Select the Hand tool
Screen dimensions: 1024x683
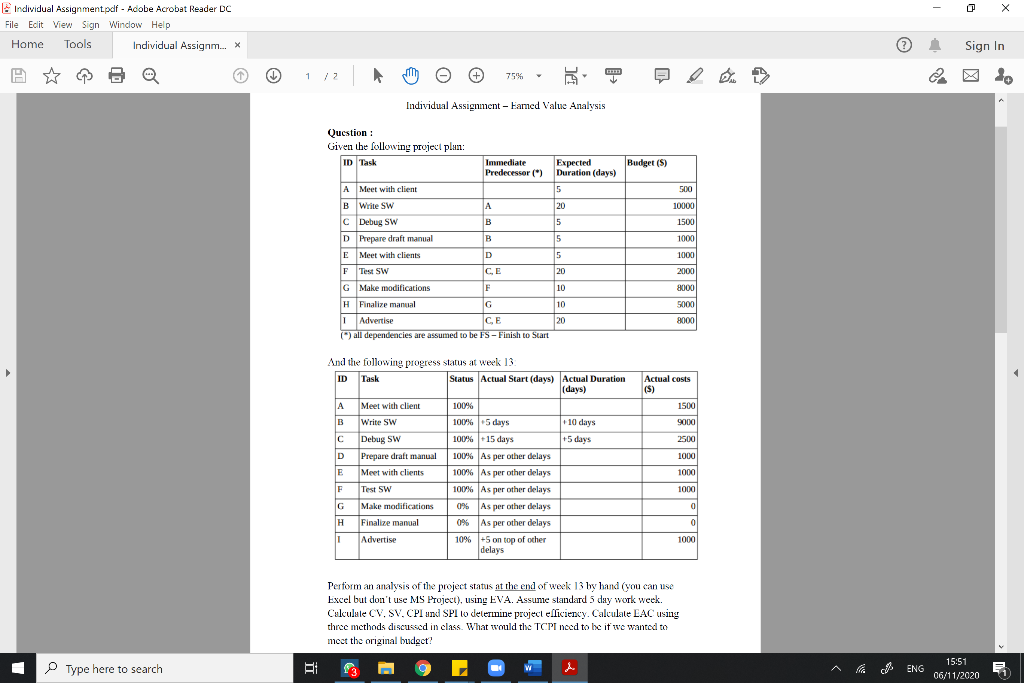[412, 75]
